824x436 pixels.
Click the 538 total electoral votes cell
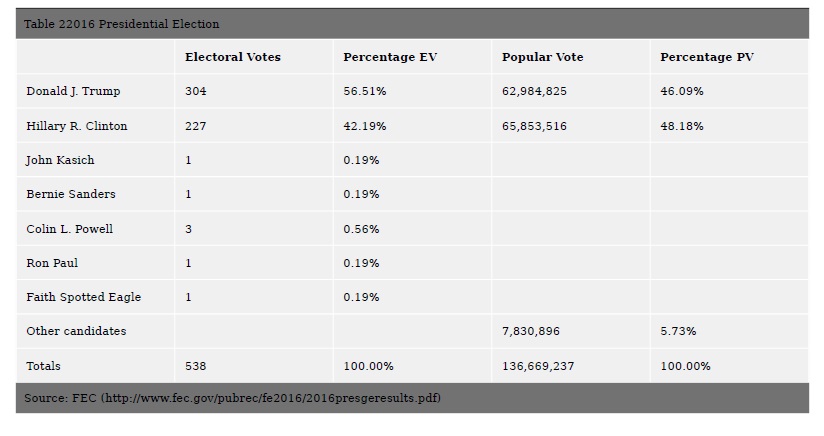[195, 366]
